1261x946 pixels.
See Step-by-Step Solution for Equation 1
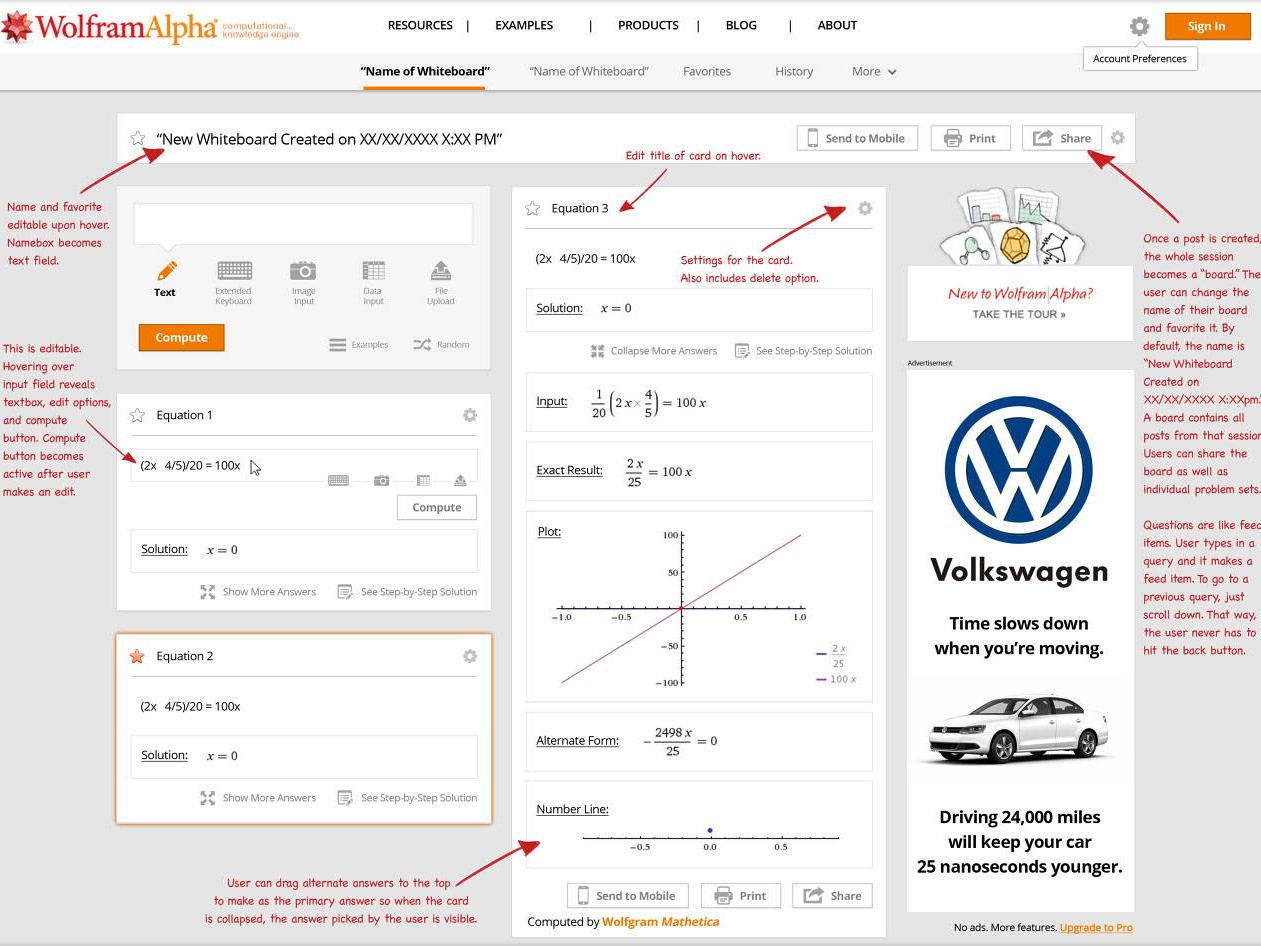pyautogui.click(x=407, y=592)
